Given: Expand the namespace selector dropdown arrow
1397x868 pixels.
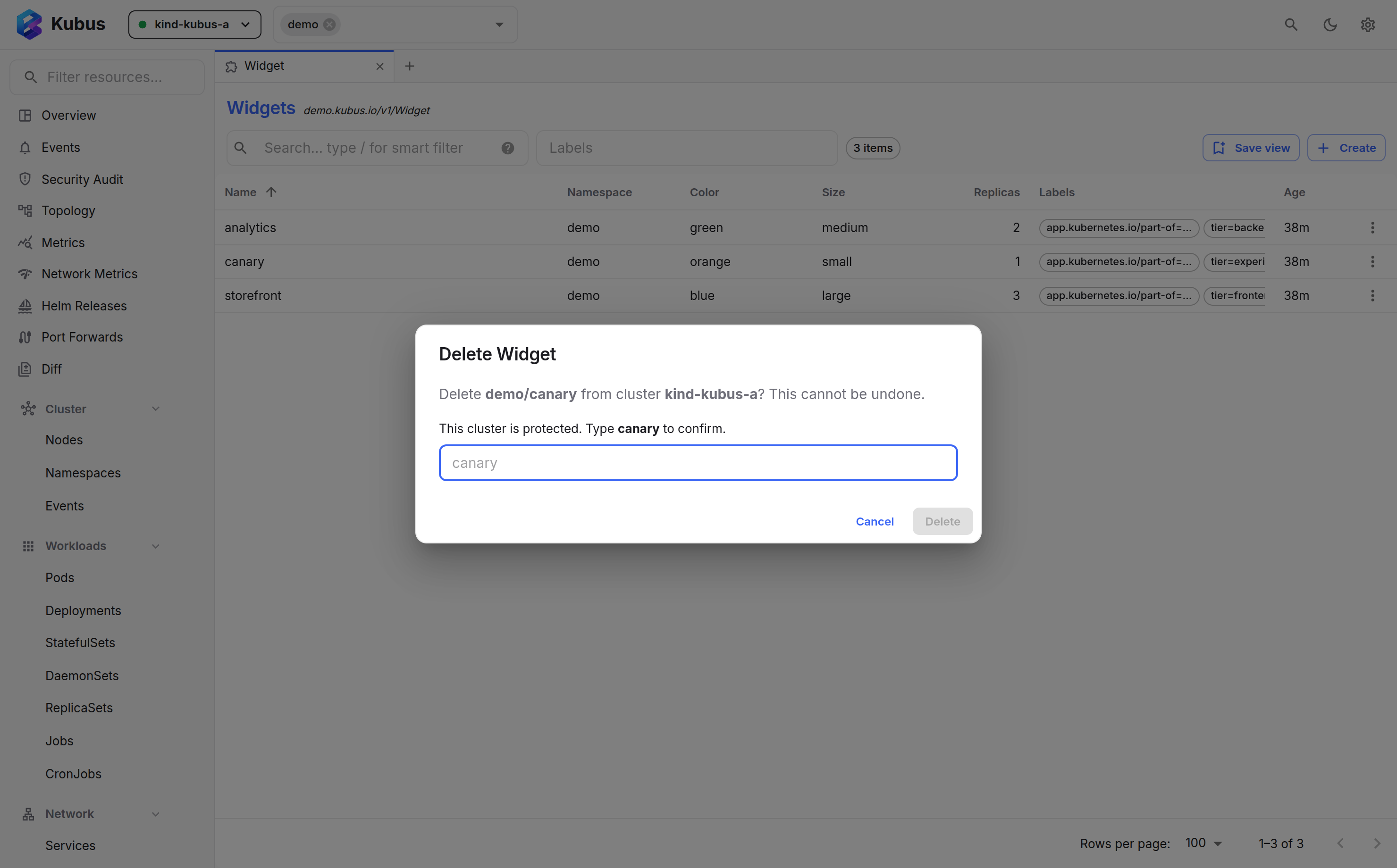Looking at the screenshot, I should coord(499,25).
